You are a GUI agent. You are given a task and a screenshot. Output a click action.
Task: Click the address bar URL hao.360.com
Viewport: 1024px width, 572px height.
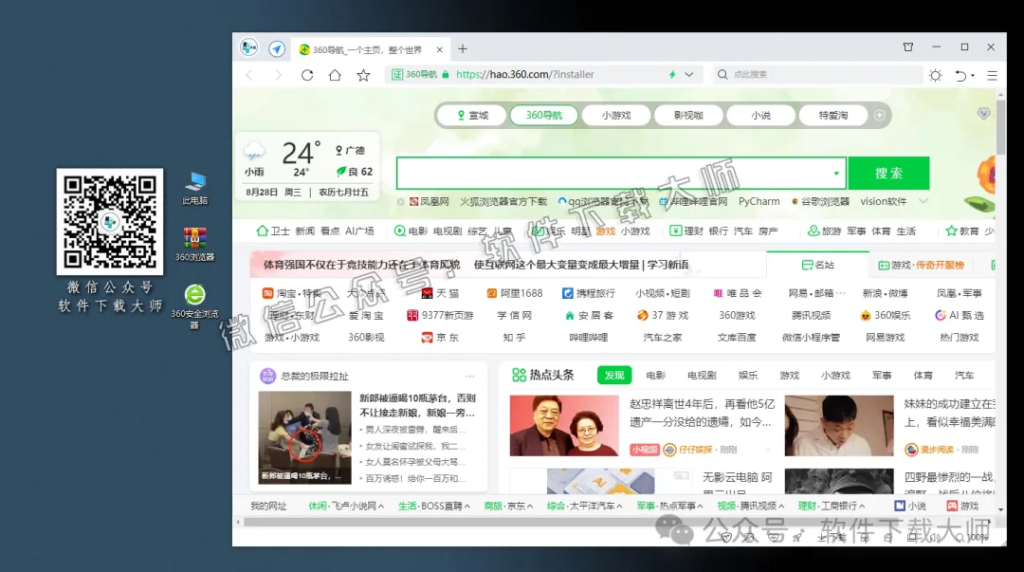click(524, 74)
